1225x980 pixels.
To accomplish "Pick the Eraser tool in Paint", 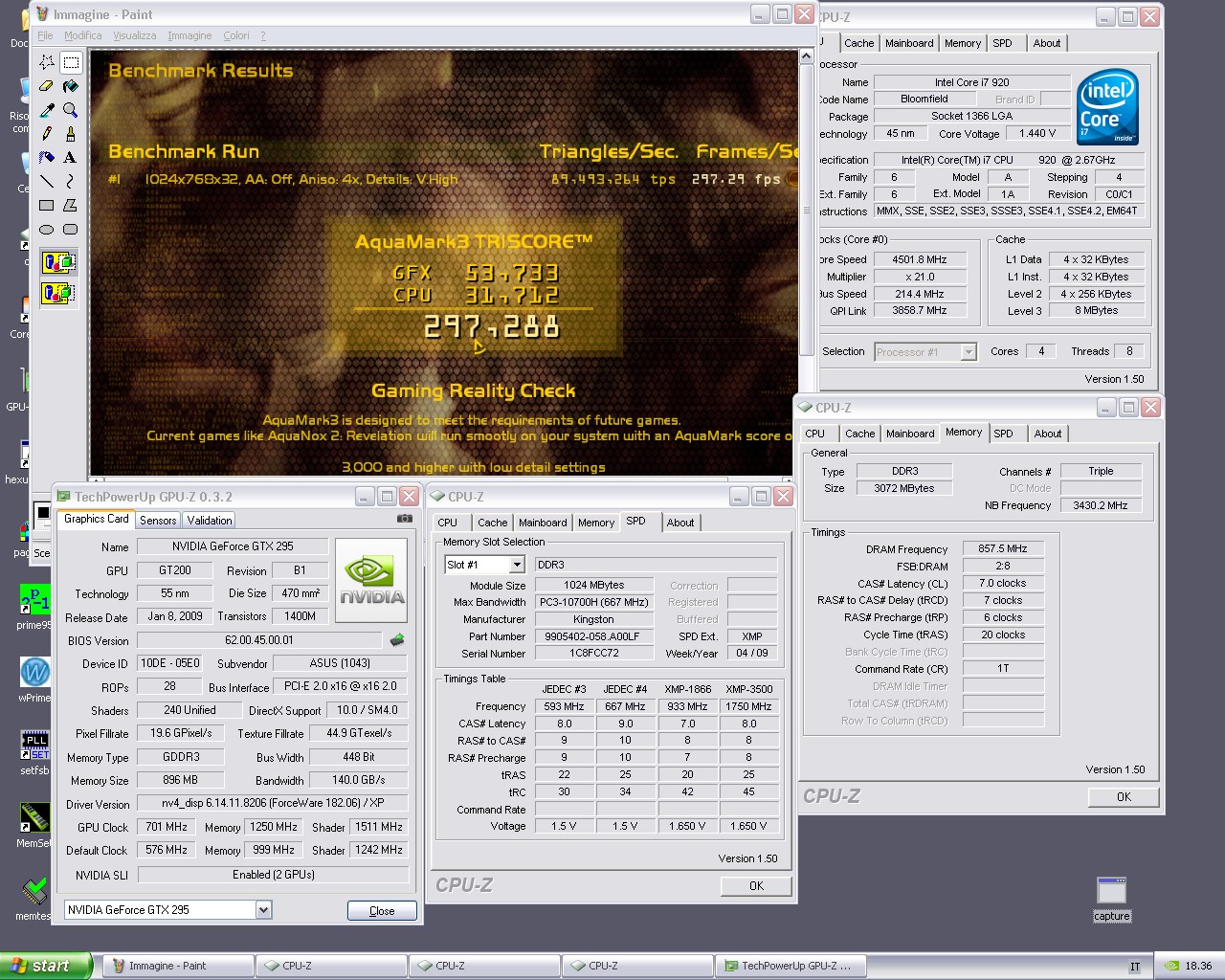I will tap(46, 86).
